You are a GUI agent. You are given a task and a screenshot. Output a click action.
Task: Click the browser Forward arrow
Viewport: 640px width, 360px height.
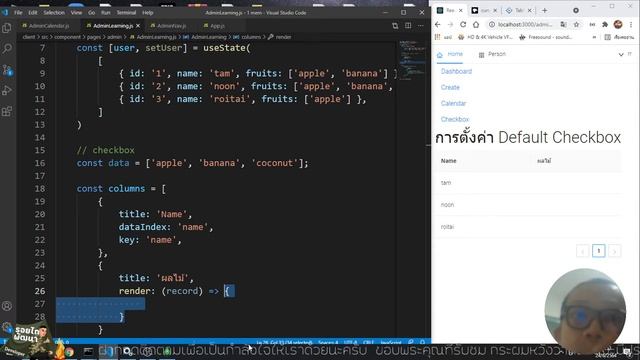pos(450,24)
